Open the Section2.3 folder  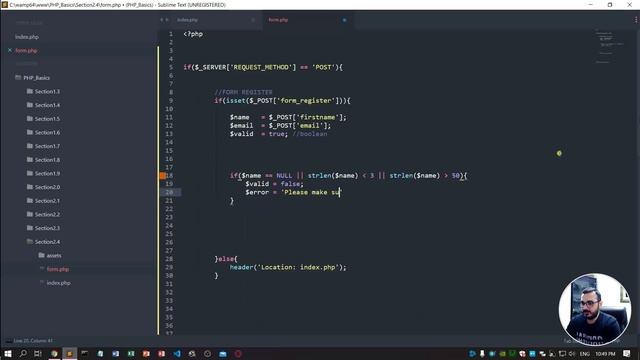(43, 228)
